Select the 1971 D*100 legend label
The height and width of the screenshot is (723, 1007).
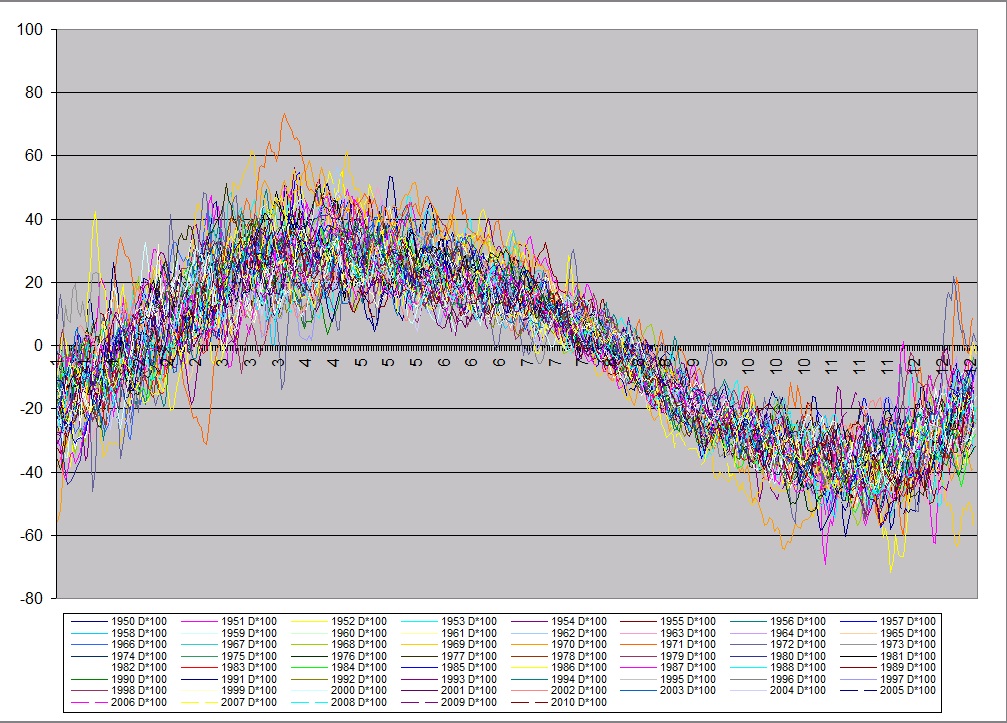690,645
